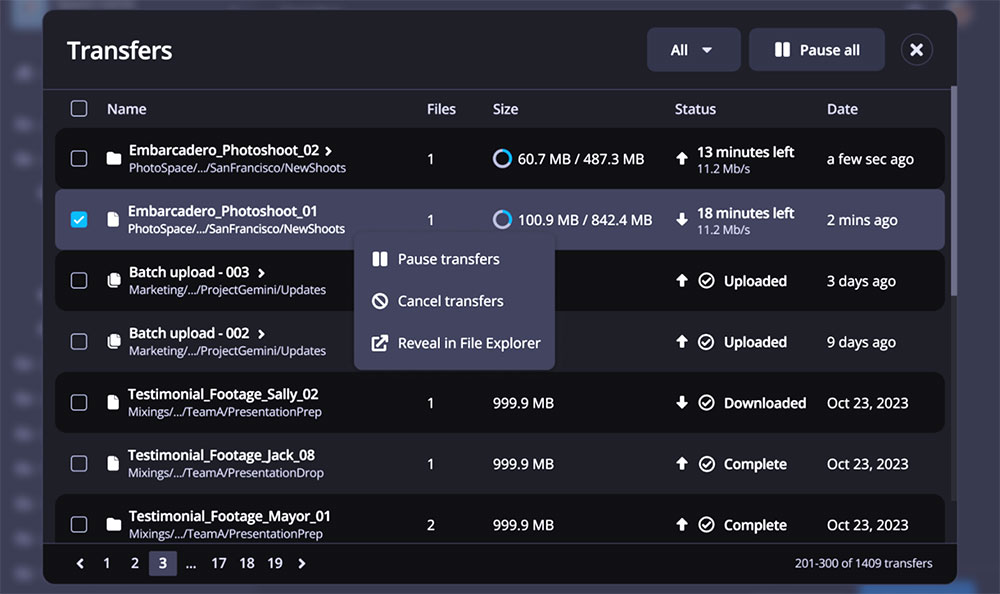Expand Batch upload - 002 chevron
This screenshot has width=1000, height=594.
261,334
